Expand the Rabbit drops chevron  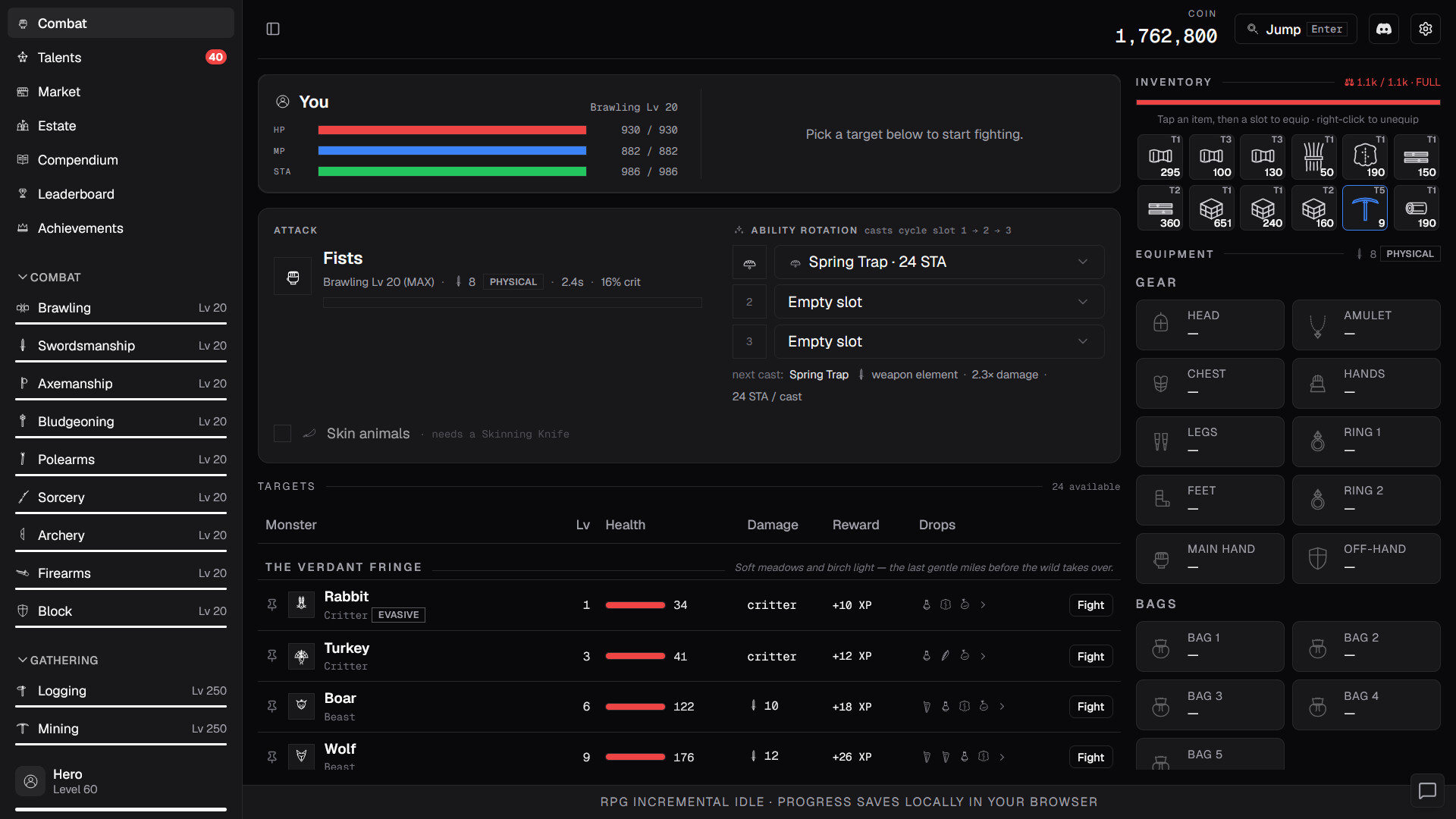pos(983,604)
